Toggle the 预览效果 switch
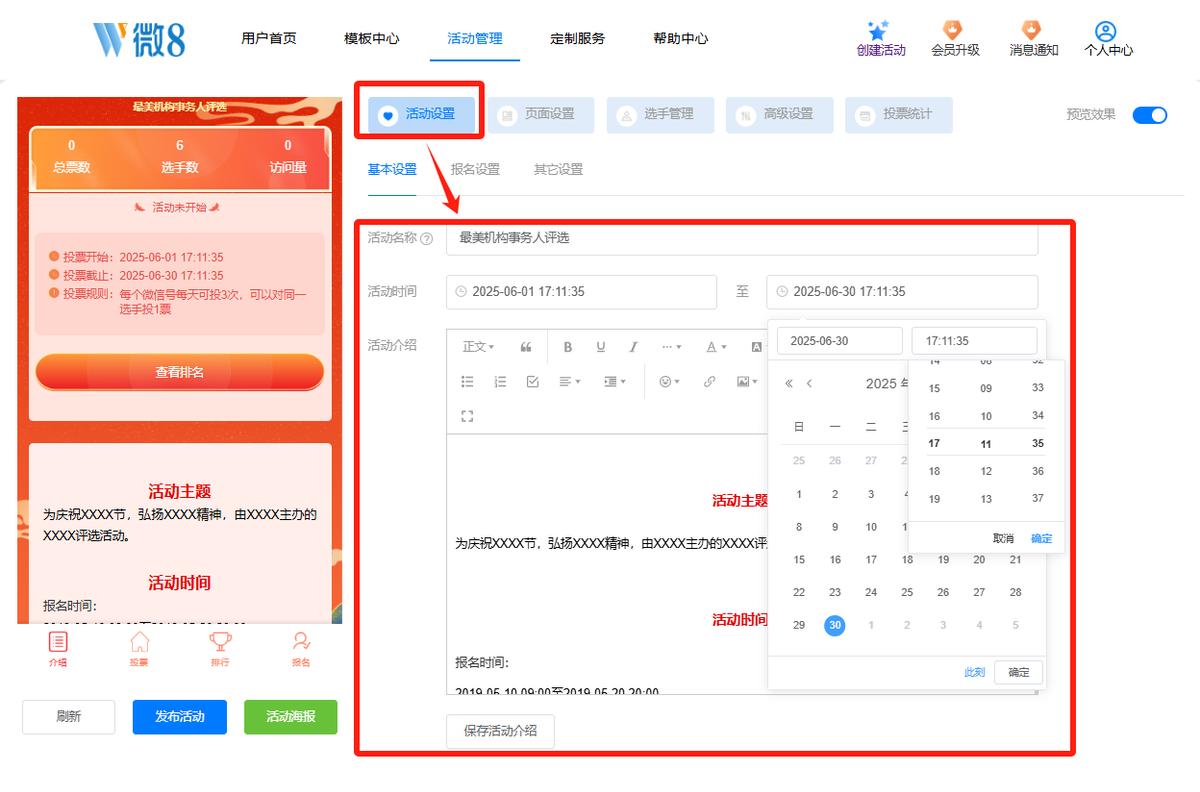This screenshot has height=792, width=1200. 1150,115
